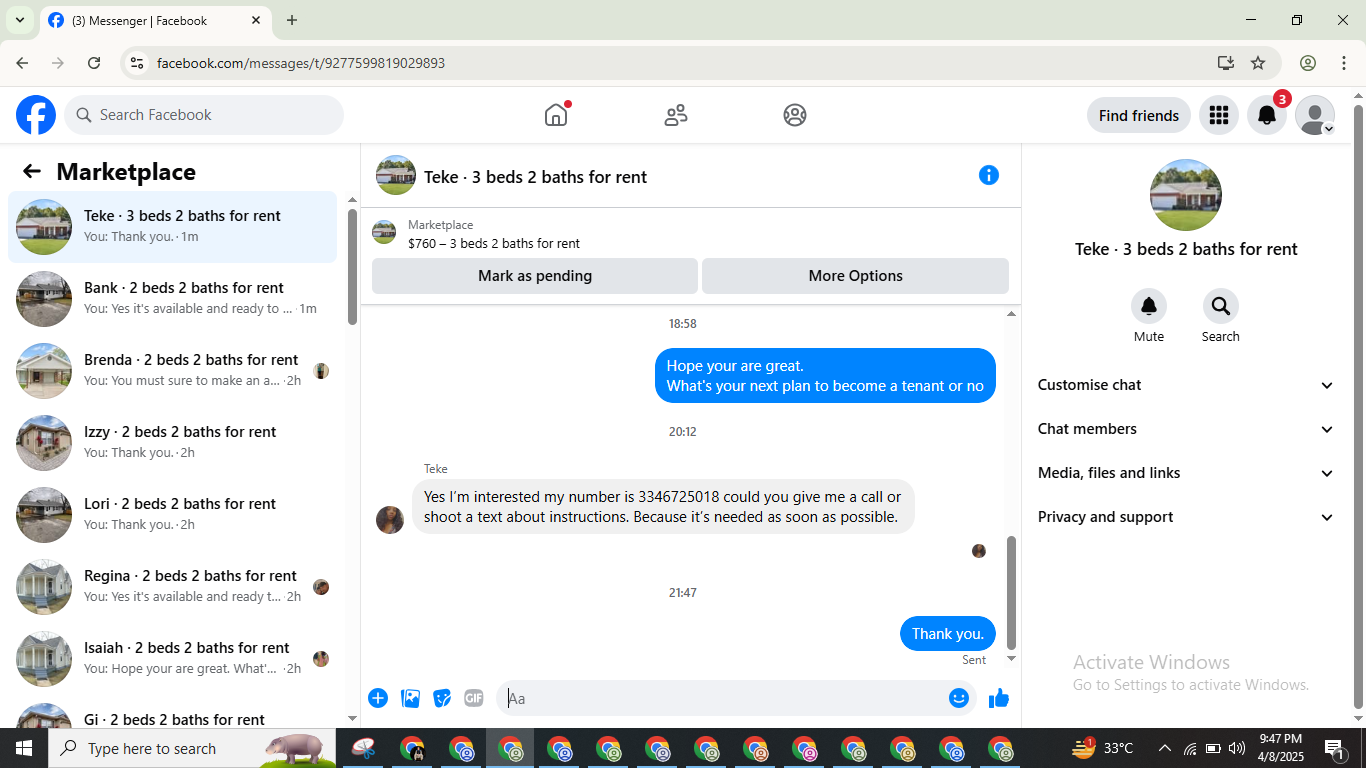Go back with the Marketplace arrow icon
This screenshot has width=1366, height=768.
(x=32, y=171)
